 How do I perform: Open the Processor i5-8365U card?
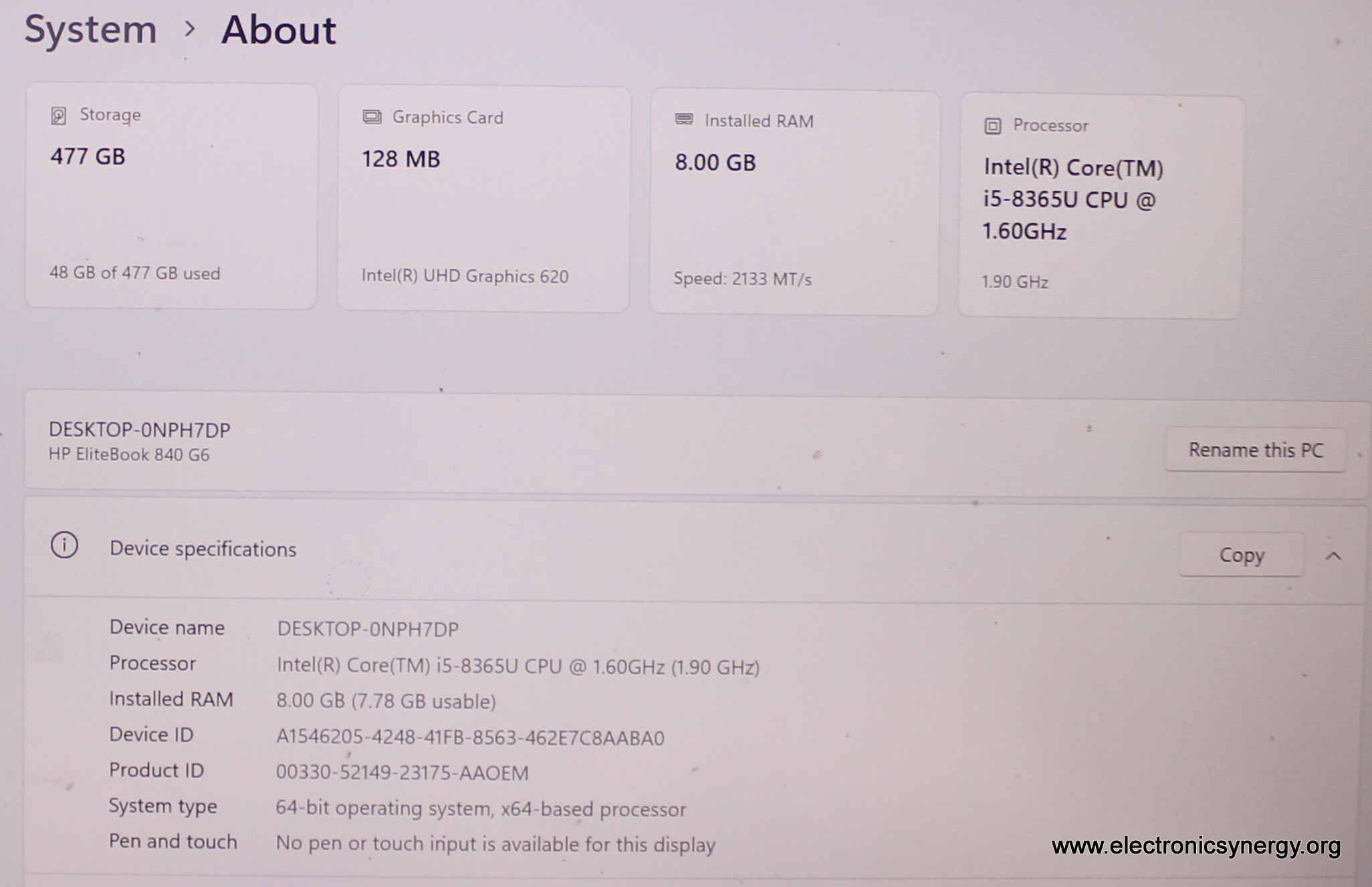[x=1101, y=206]
